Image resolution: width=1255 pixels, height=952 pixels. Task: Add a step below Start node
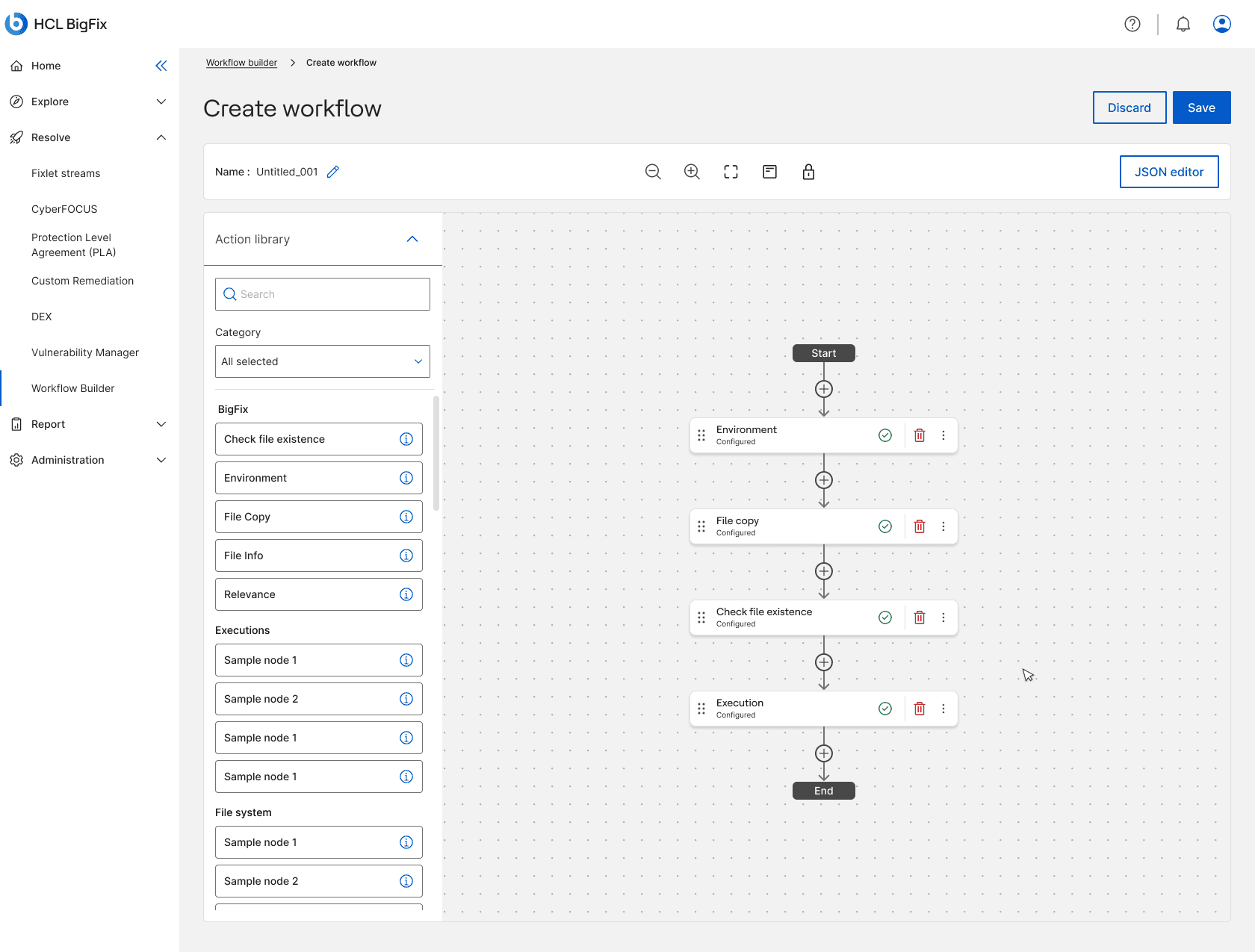[x=824, y=389]
